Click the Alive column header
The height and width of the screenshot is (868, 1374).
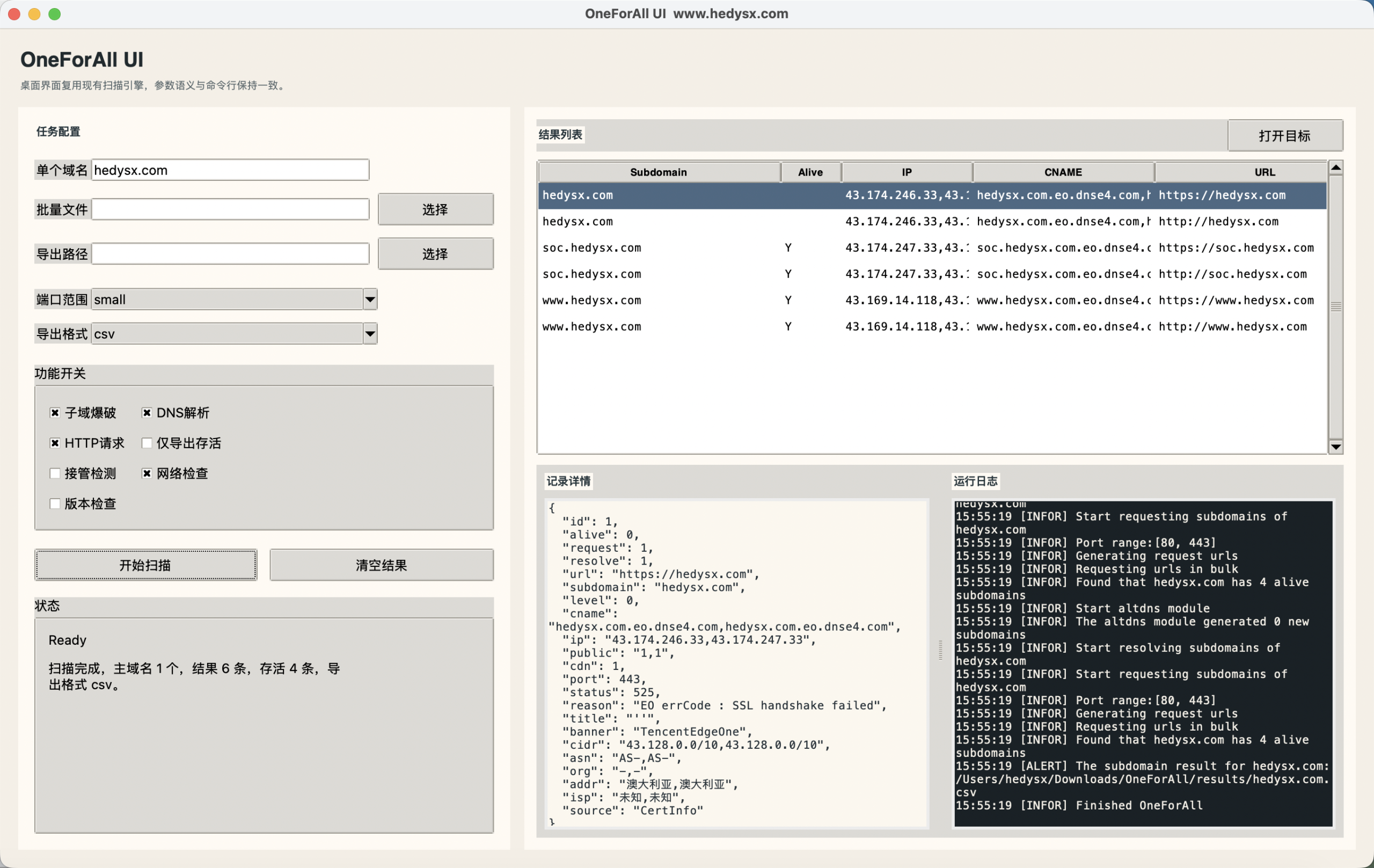pyautogui.click(x=810, y=172)
